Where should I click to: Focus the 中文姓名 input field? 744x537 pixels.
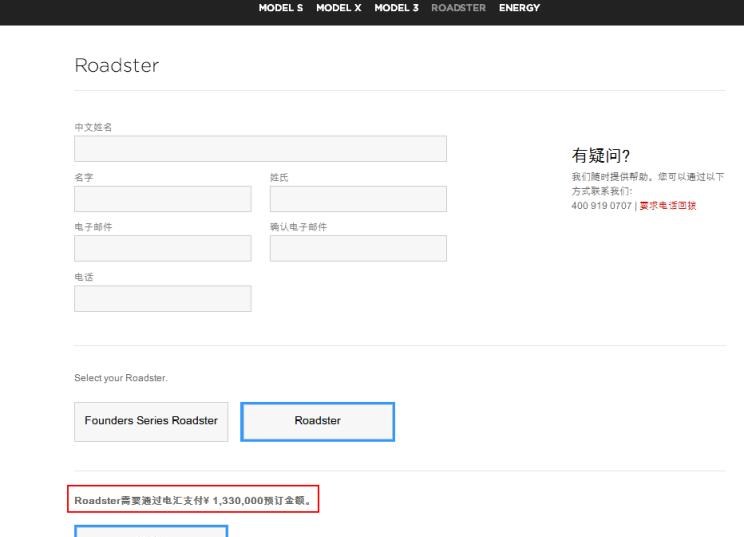[260, 148]
